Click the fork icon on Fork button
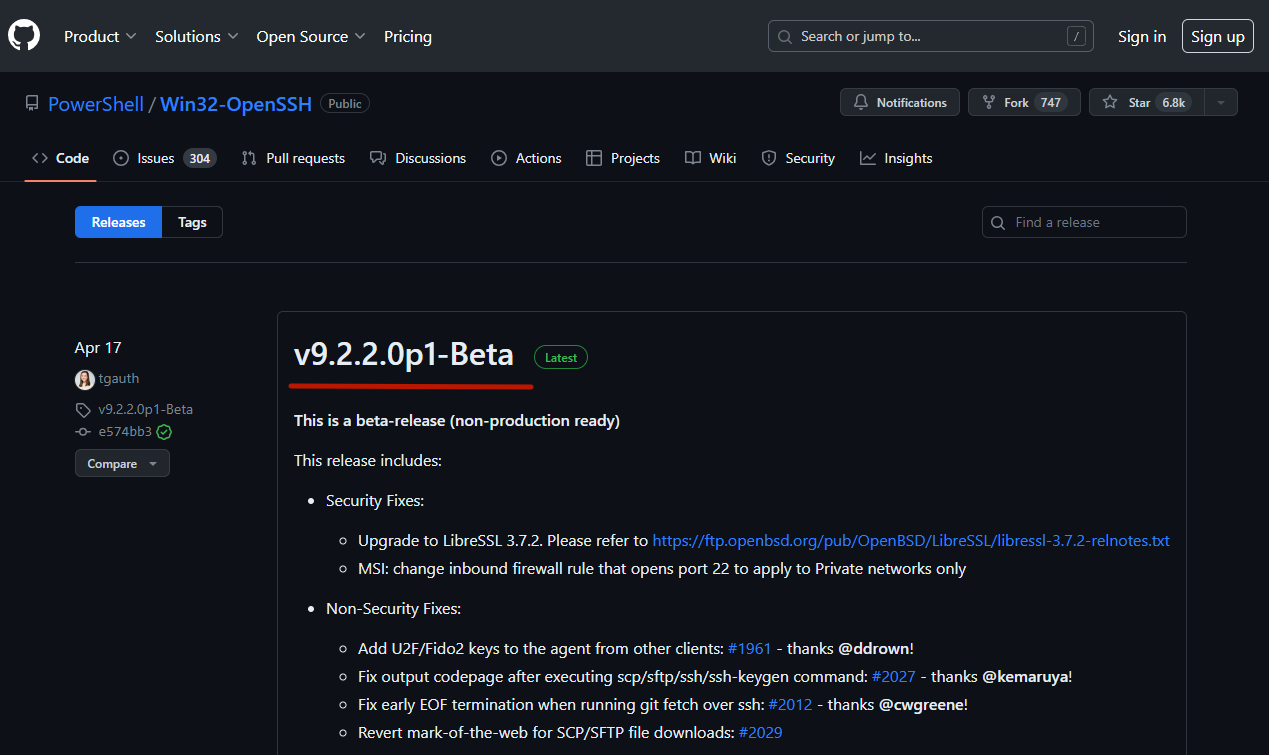The height and width of the screenshot is (755, 1269). [989, 101]
